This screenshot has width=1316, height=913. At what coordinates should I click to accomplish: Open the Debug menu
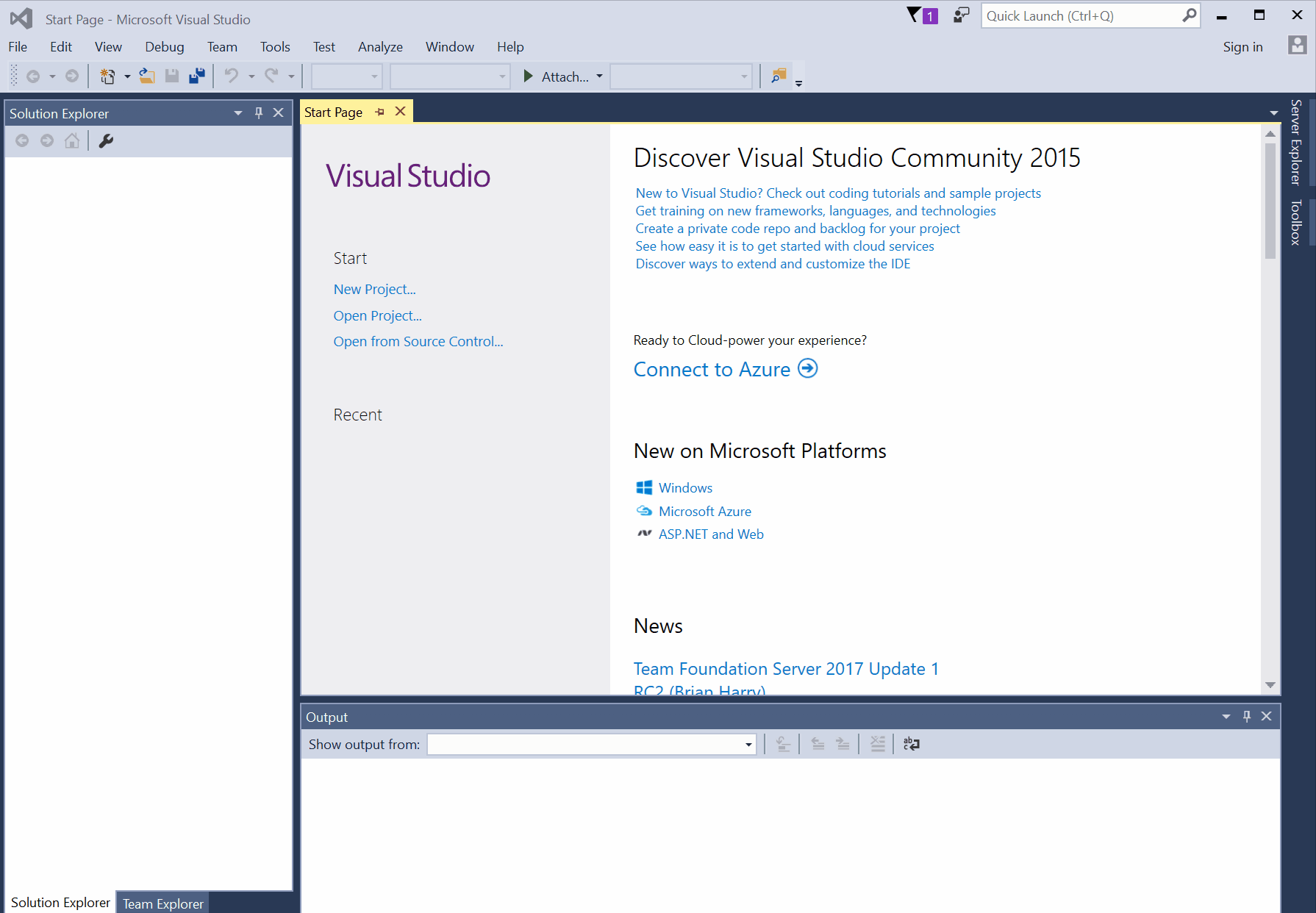(x=165, y=47)
